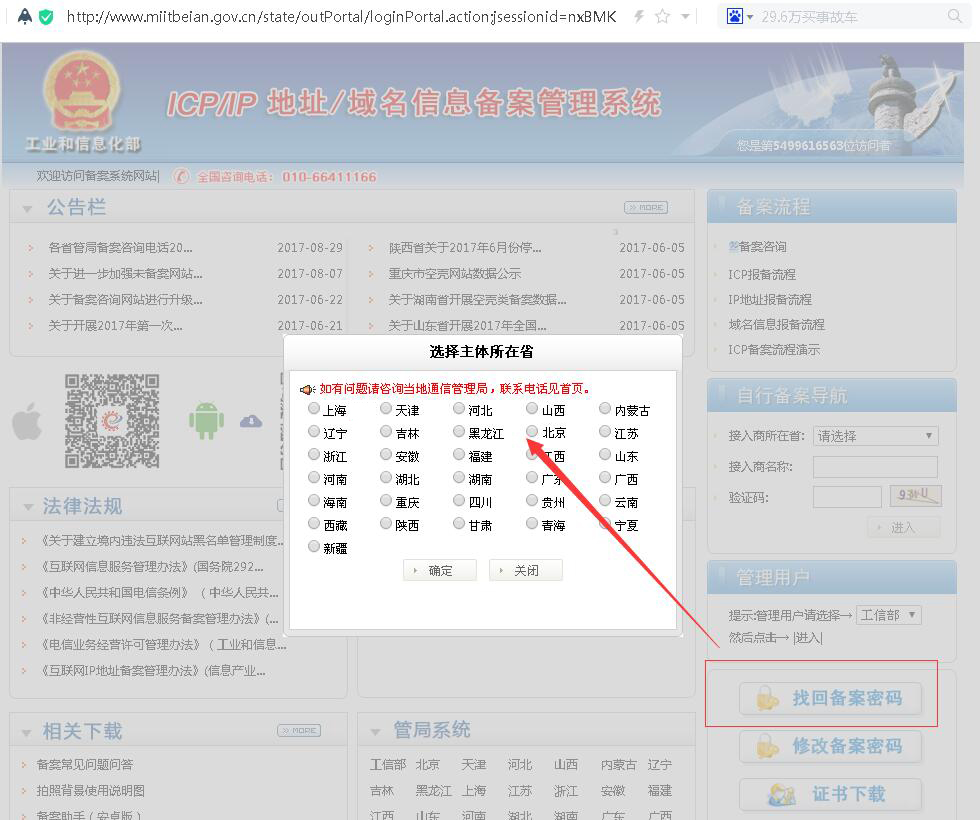Click the search magnifier icon in browser
980x820 pixels.
click(x=955, y=17)
